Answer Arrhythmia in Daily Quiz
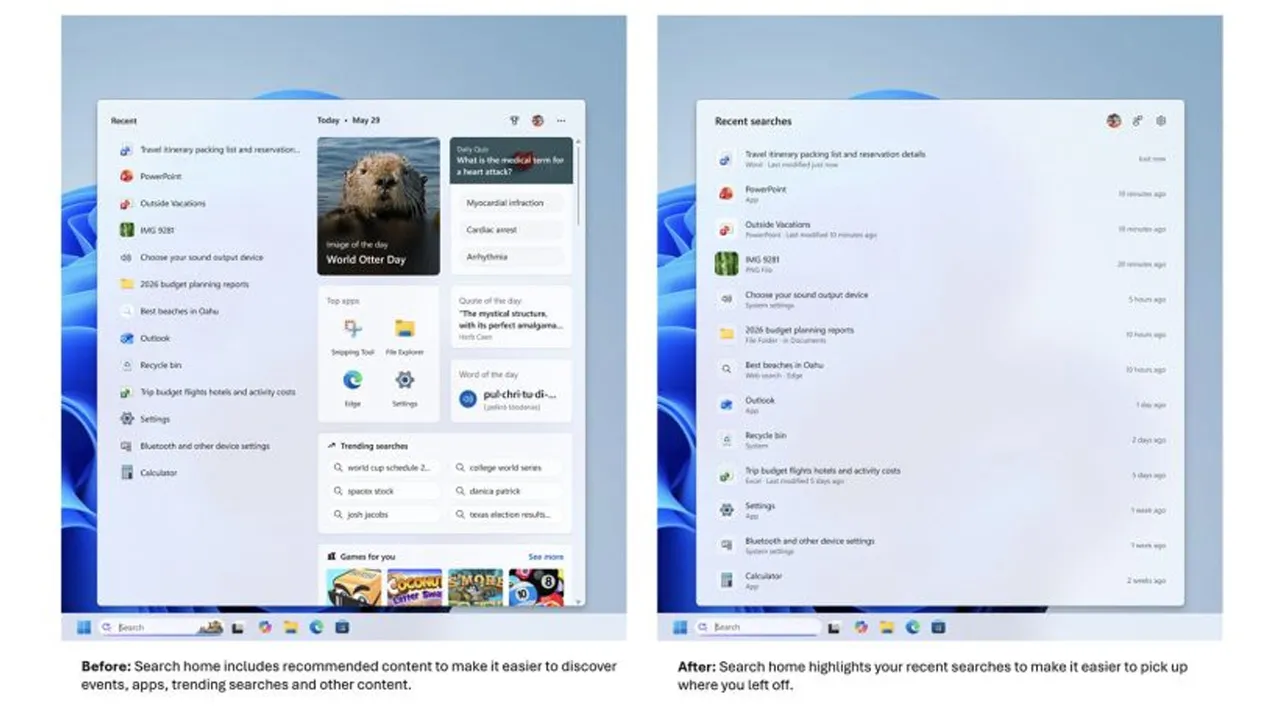Image resolution: width=1280 pixels, height=720 pixels. click(x=511, y=257)
